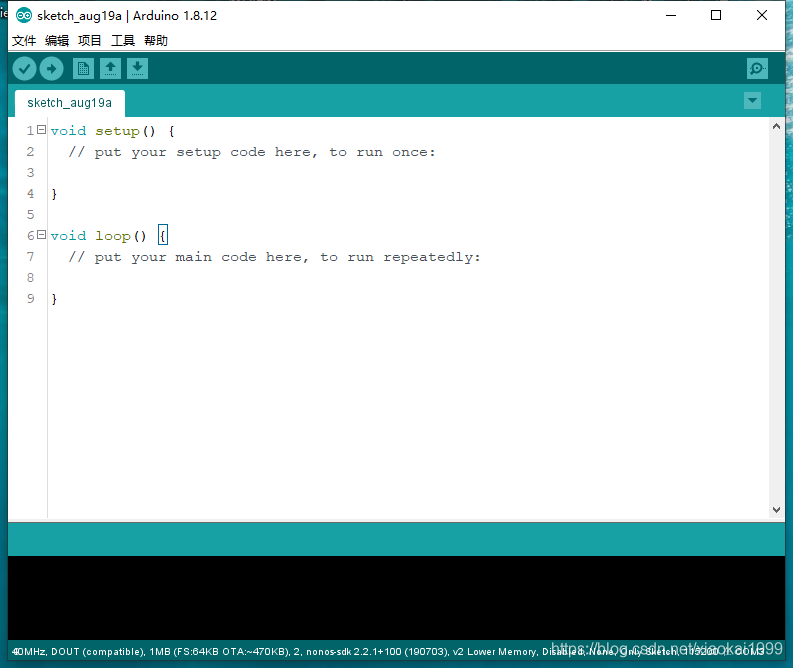This screenshot has width=793, height=668.
Task: Click the board info status bar text
Action: click(x=388, y=652)
